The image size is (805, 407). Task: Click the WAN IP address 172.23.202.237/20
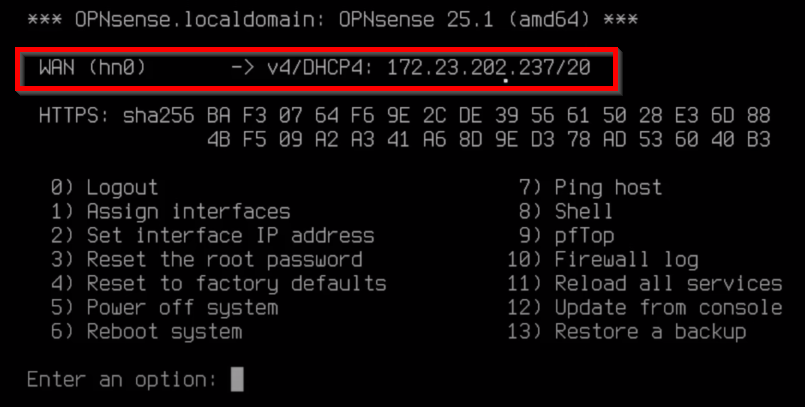click(489, 68)
